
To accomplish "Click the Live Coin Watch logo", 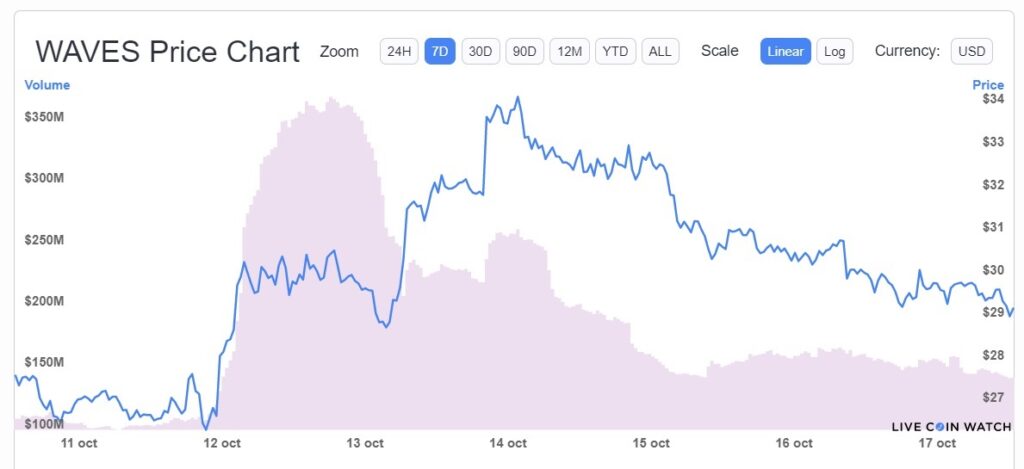I will tap(952, 427).
